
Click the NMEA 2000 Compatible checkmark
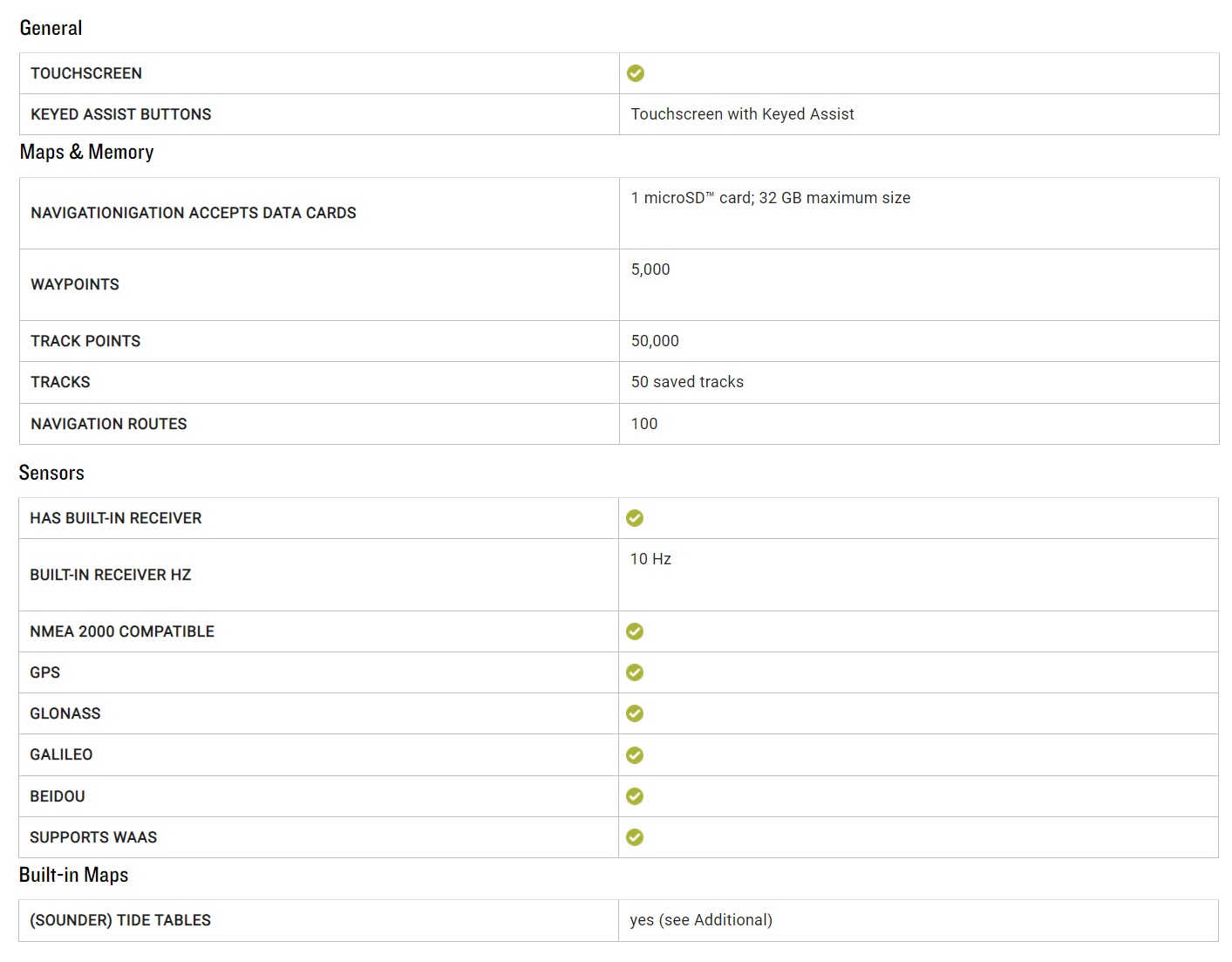tap(635, 631)
